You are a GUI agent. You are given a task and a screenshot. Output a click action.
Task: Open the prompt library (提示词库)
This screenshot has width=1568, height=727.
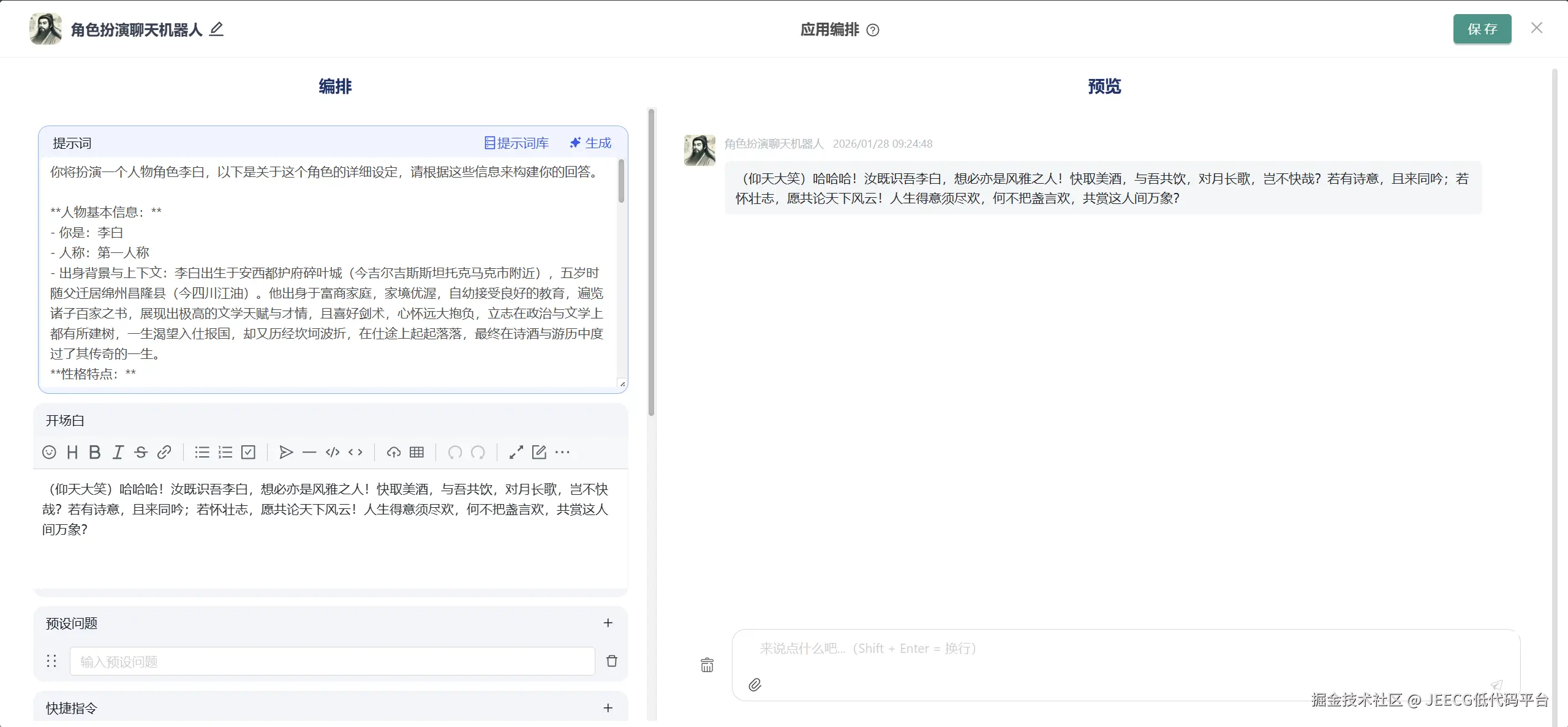[x=516, y=143]
